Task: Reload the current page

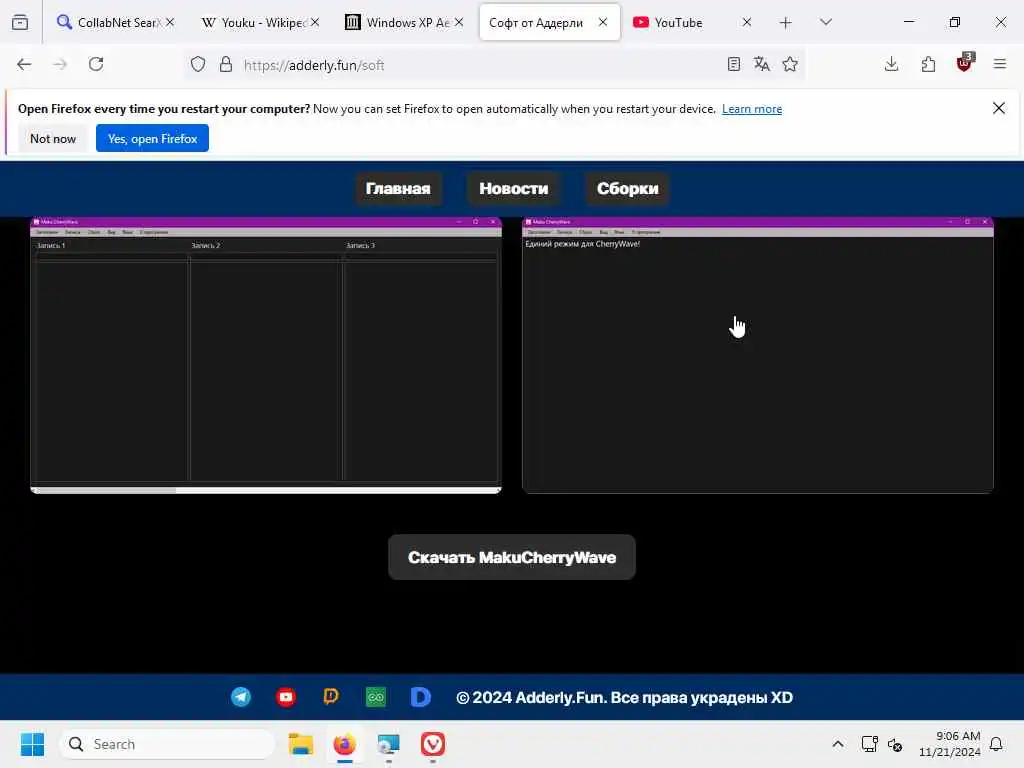Action: [x=96, y=64]
